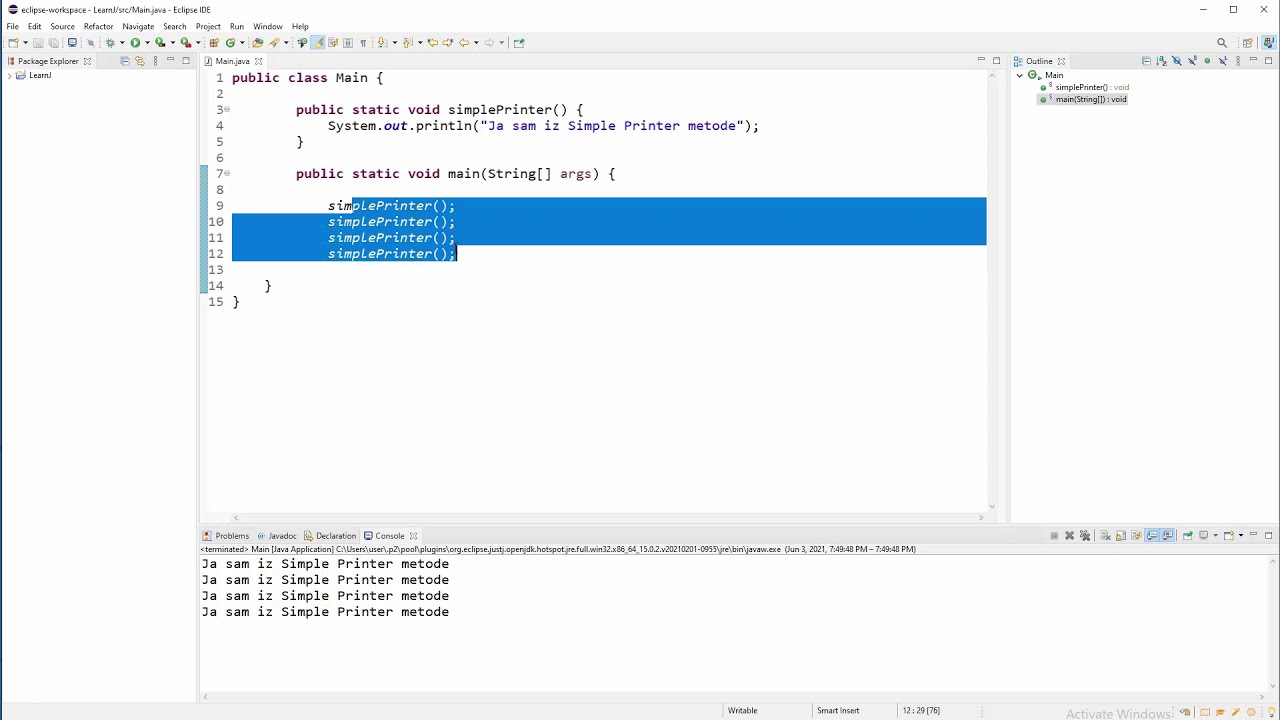Toggle Hide Static Members in Outline
1280x720 pixels.
[x=1193, y=61]
